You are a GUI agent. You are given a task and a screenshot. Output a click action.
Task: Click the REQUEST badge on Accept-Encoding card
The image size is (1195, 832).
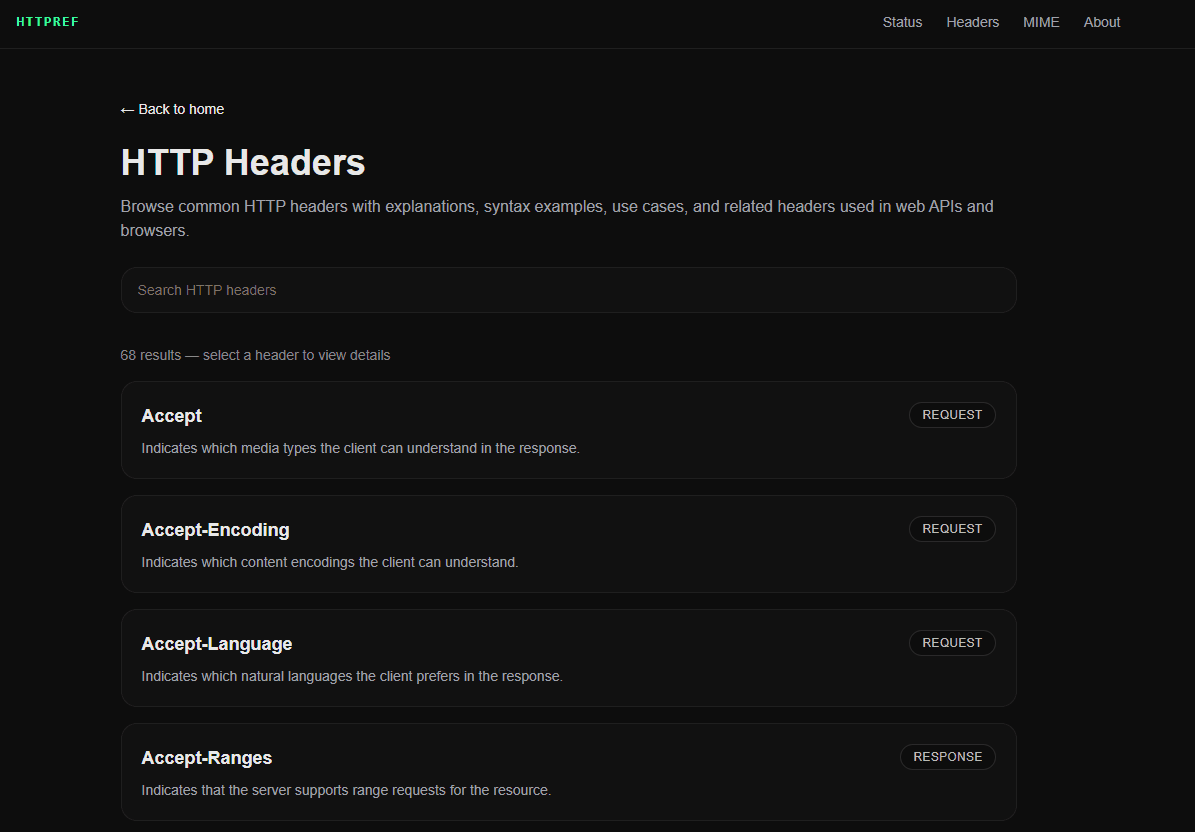[952, 529]
